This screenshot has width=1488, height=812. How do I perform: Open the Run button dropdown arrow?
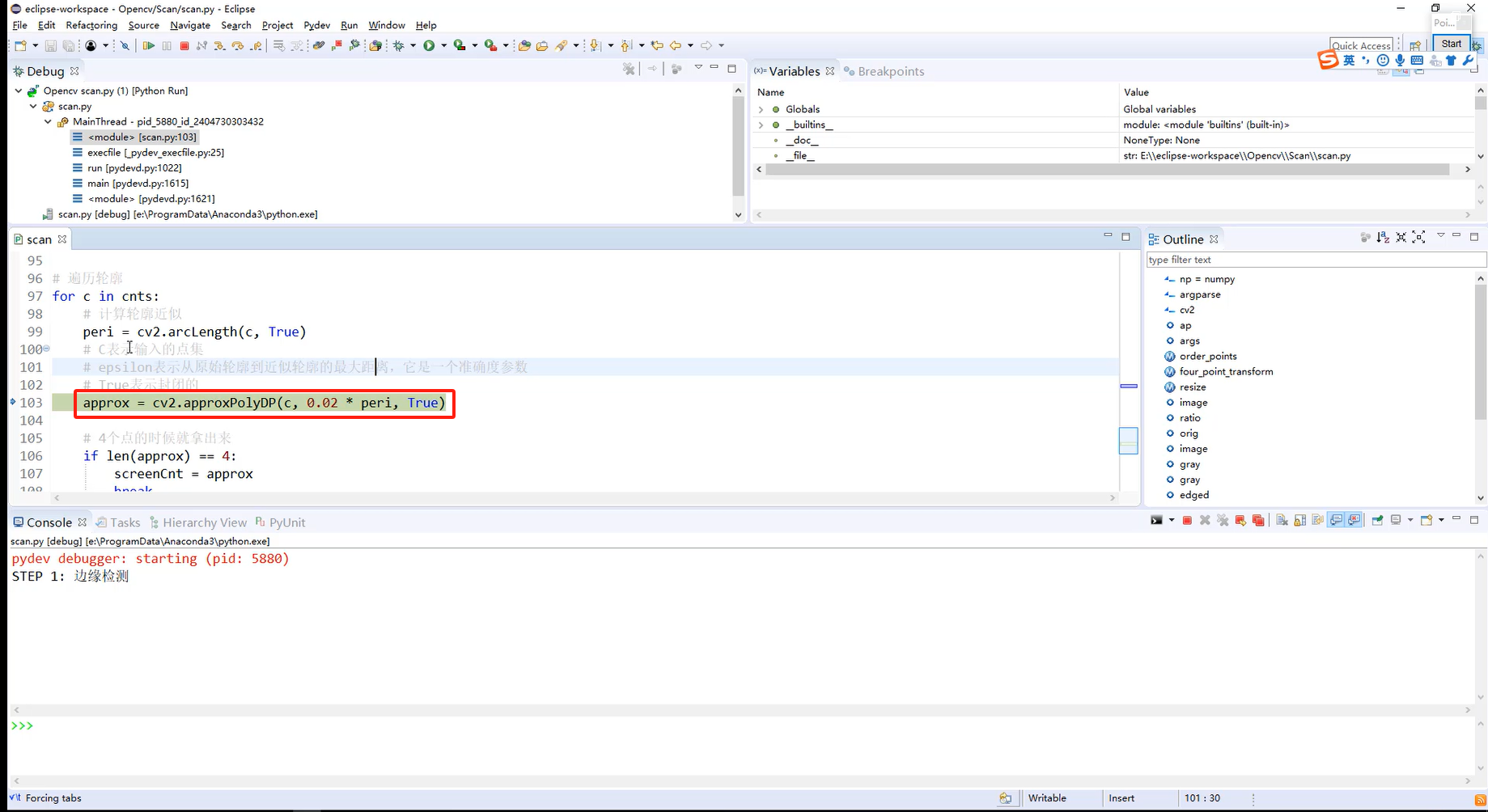click(443, 46)
